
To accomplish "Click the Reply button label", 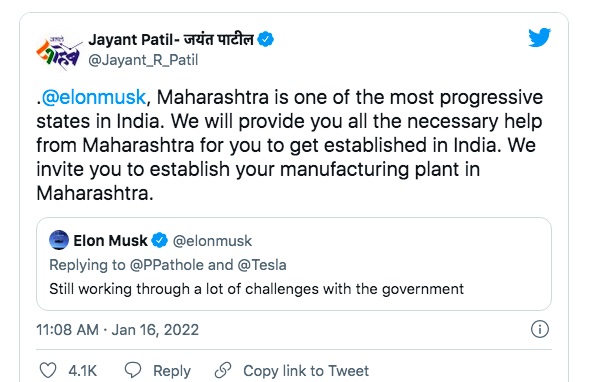I will tap(172, 371).
